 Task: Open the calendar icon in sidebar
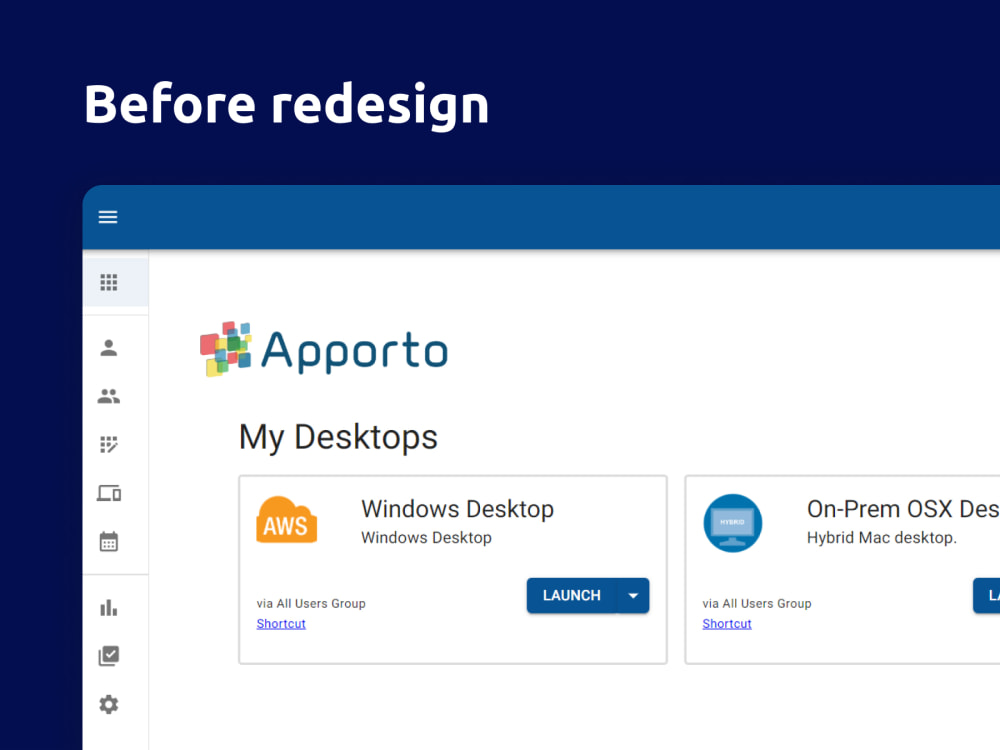click(x=108, y=541)
